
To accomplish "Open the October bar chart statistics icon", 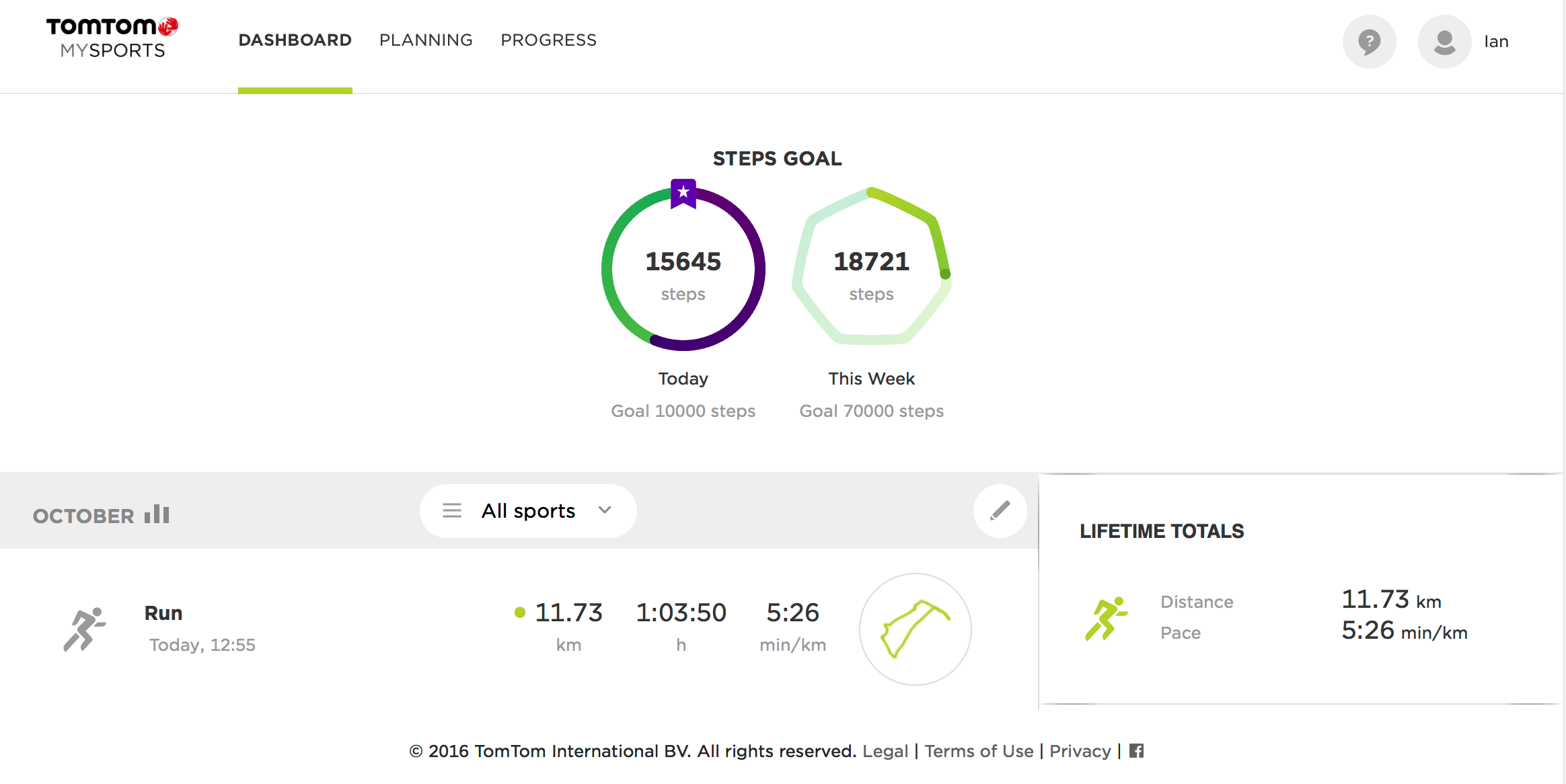I will [157, 514].
